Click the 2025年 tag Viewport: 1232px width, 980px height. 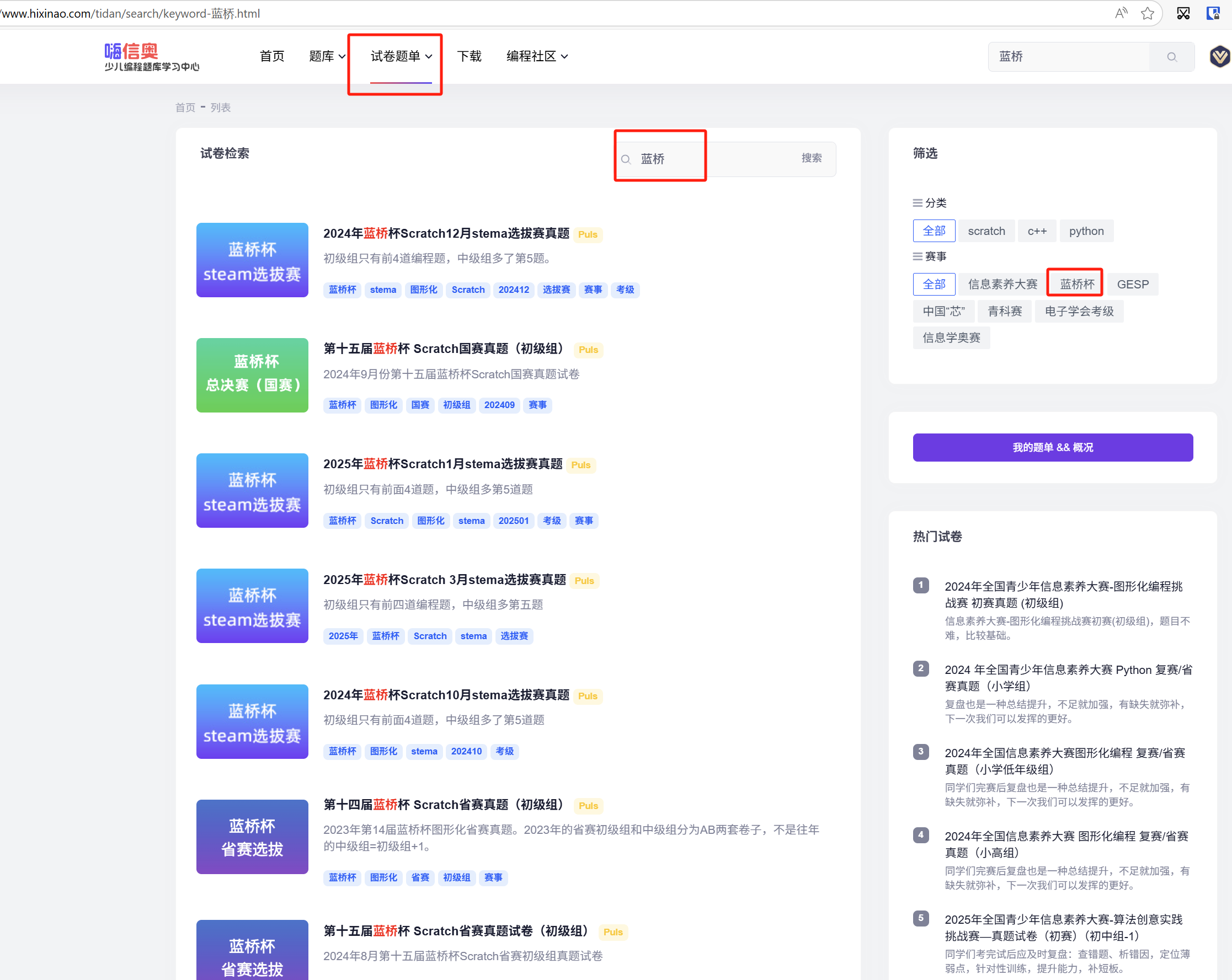343,636
